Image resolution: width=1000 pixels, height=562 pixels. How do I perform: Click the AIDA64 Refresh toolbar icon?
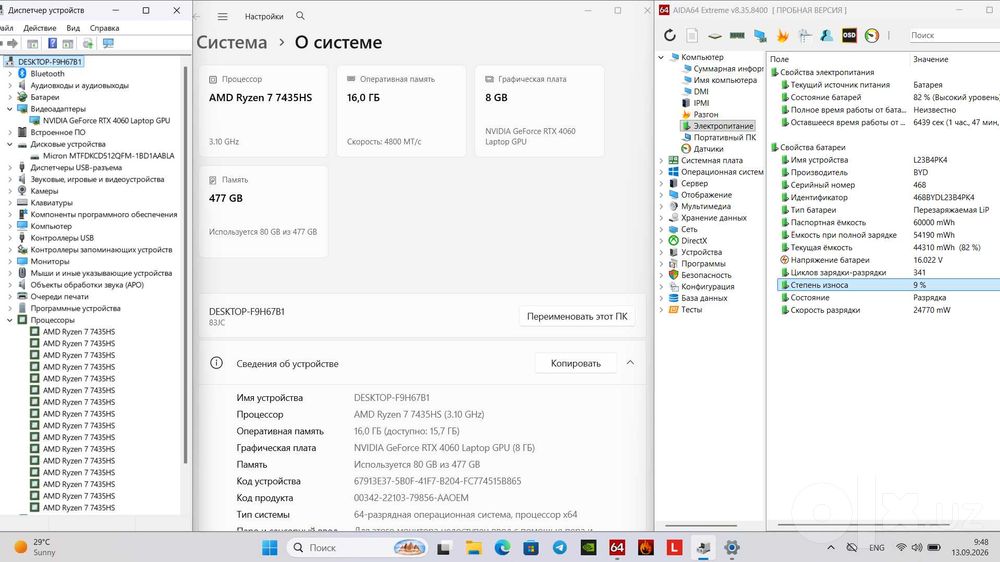670,36
